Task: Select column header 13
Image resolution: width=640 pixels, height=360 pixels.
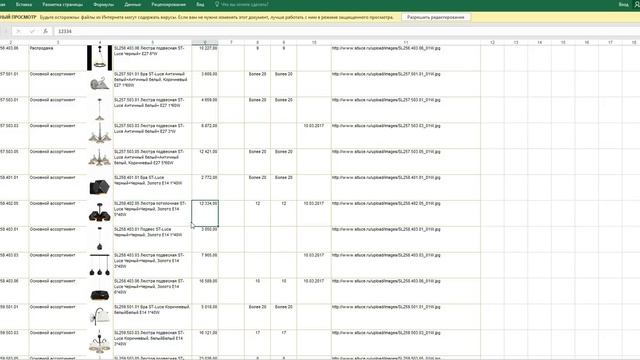Action: [516, 42]
